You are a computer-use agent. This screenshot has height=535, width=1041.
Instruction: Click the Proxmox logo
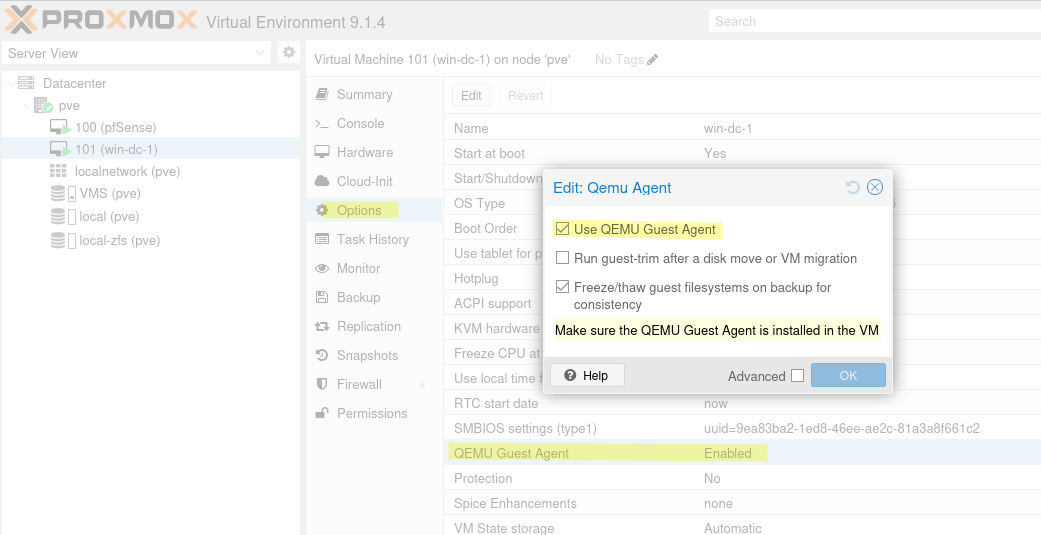click(x=101, y=20)
